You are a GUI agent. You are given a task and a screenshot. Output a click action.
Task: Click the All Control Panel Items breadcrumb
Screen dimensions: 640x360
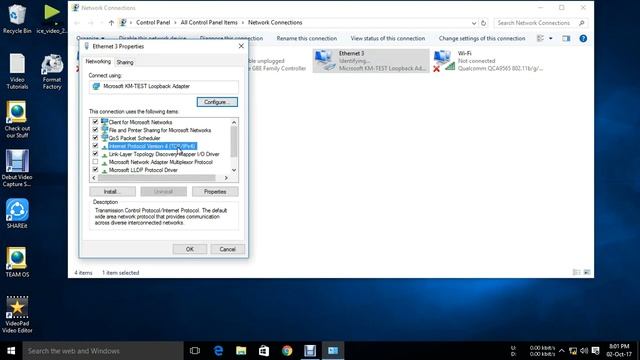pos(209,23)
